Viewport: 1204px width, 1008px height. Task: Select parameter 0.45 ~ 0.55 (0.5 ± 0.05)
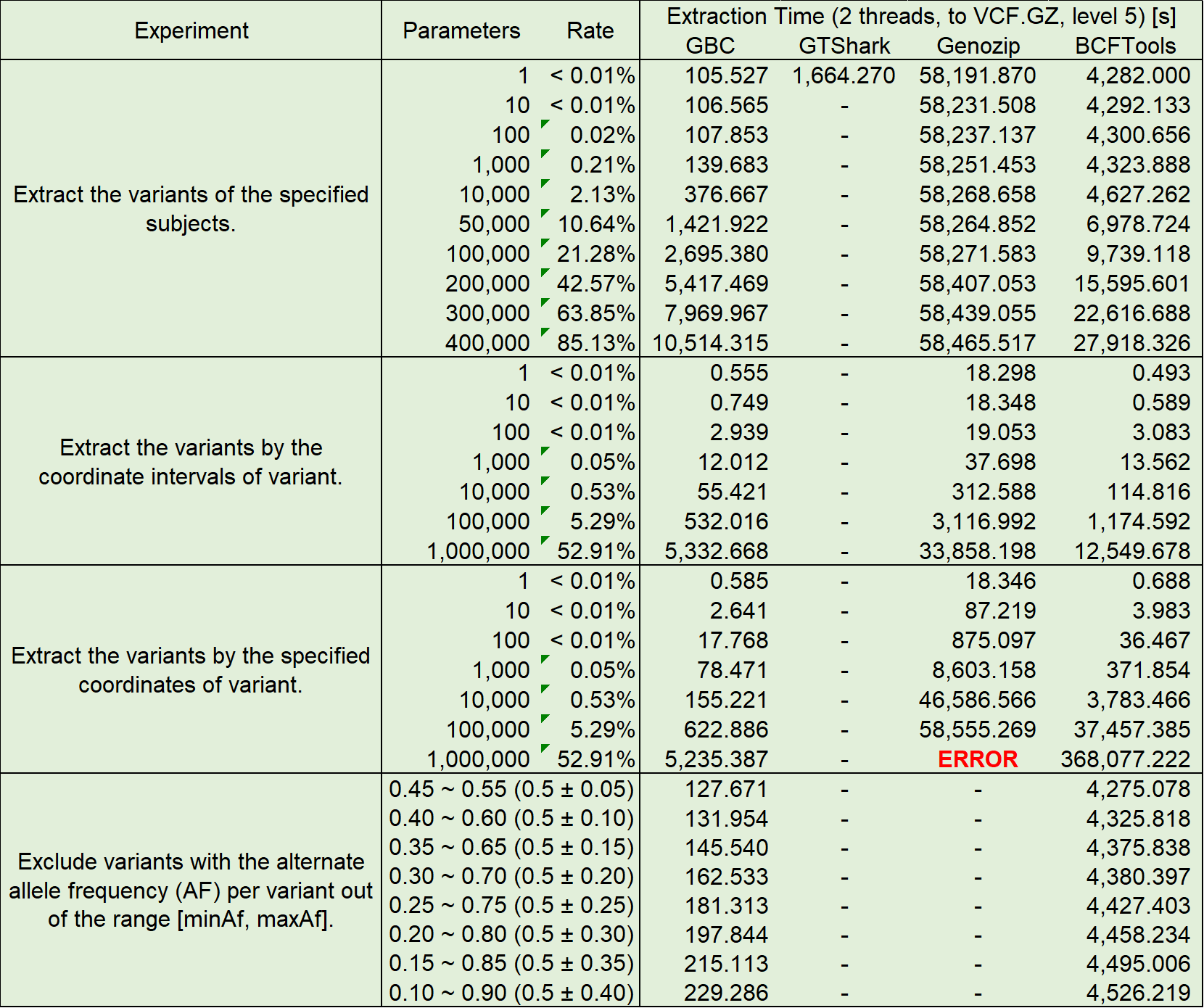pyautogui.click(x=511, y=789)
